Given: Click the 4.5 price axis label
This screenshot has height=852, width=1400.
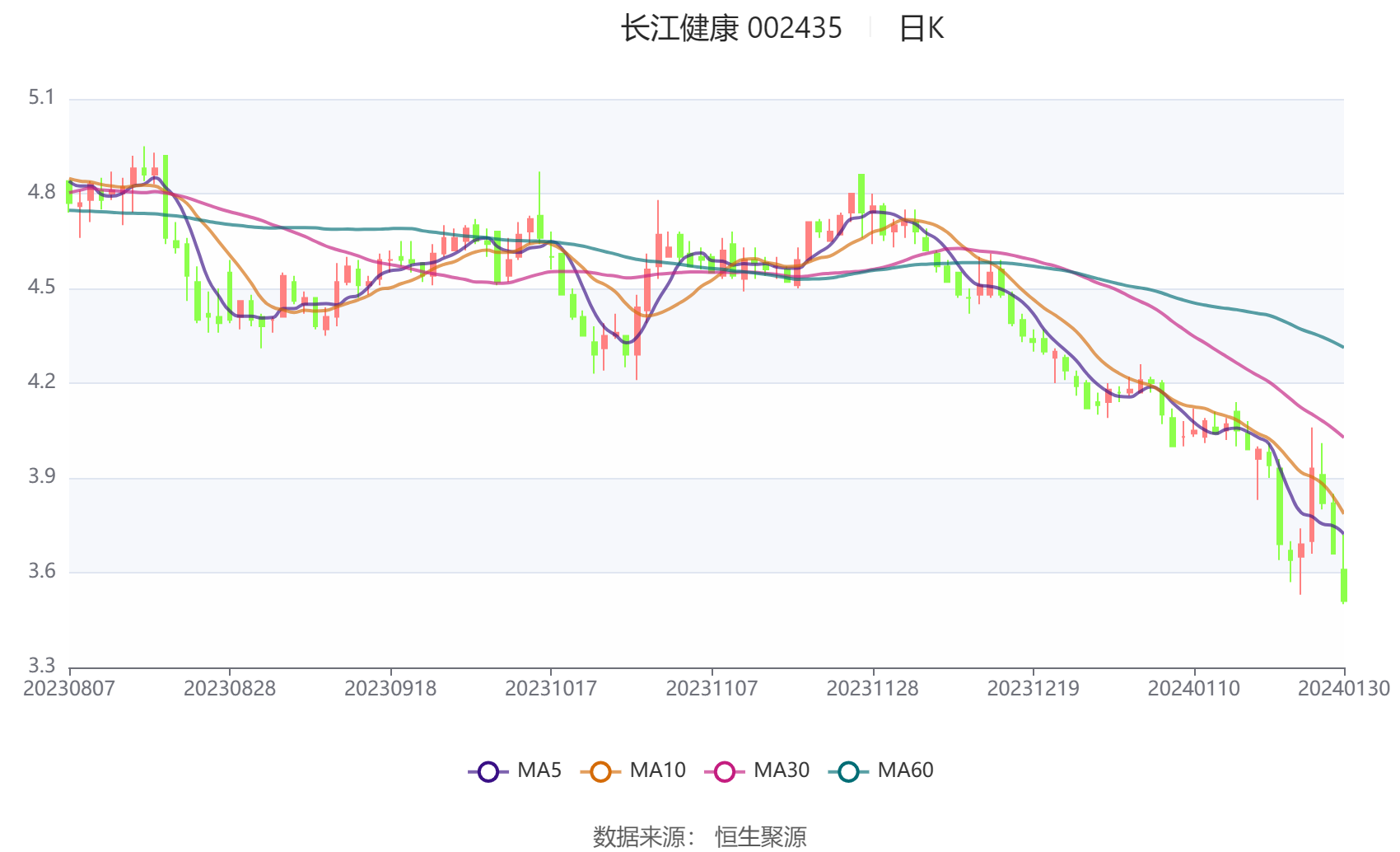Looking at the screenshot, I should point(41,288).
